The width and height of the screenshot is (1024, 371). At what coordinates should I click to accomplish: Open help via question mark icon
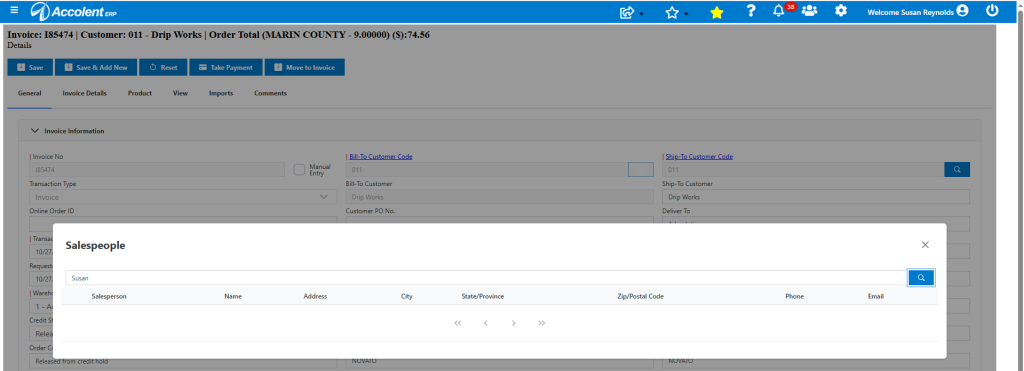pyautogui.click(x=751, y=11)
